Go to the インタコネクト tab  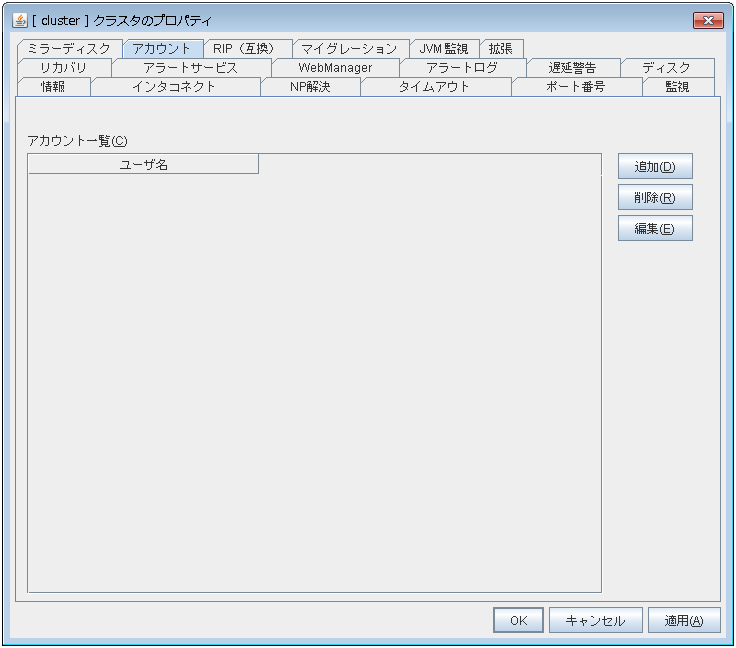tap(174, 86)
